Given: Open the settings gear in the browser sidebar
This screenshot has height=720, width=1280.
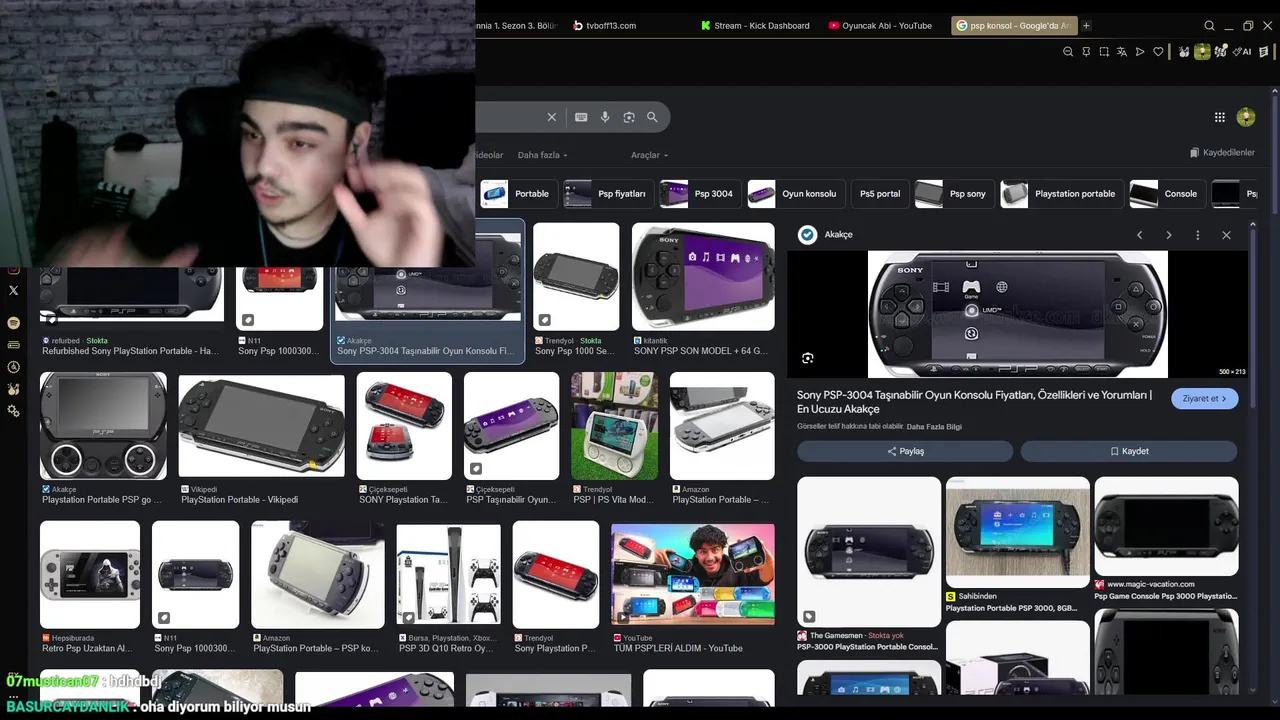Looking at the screenshot, I should [x=13, y=411].
